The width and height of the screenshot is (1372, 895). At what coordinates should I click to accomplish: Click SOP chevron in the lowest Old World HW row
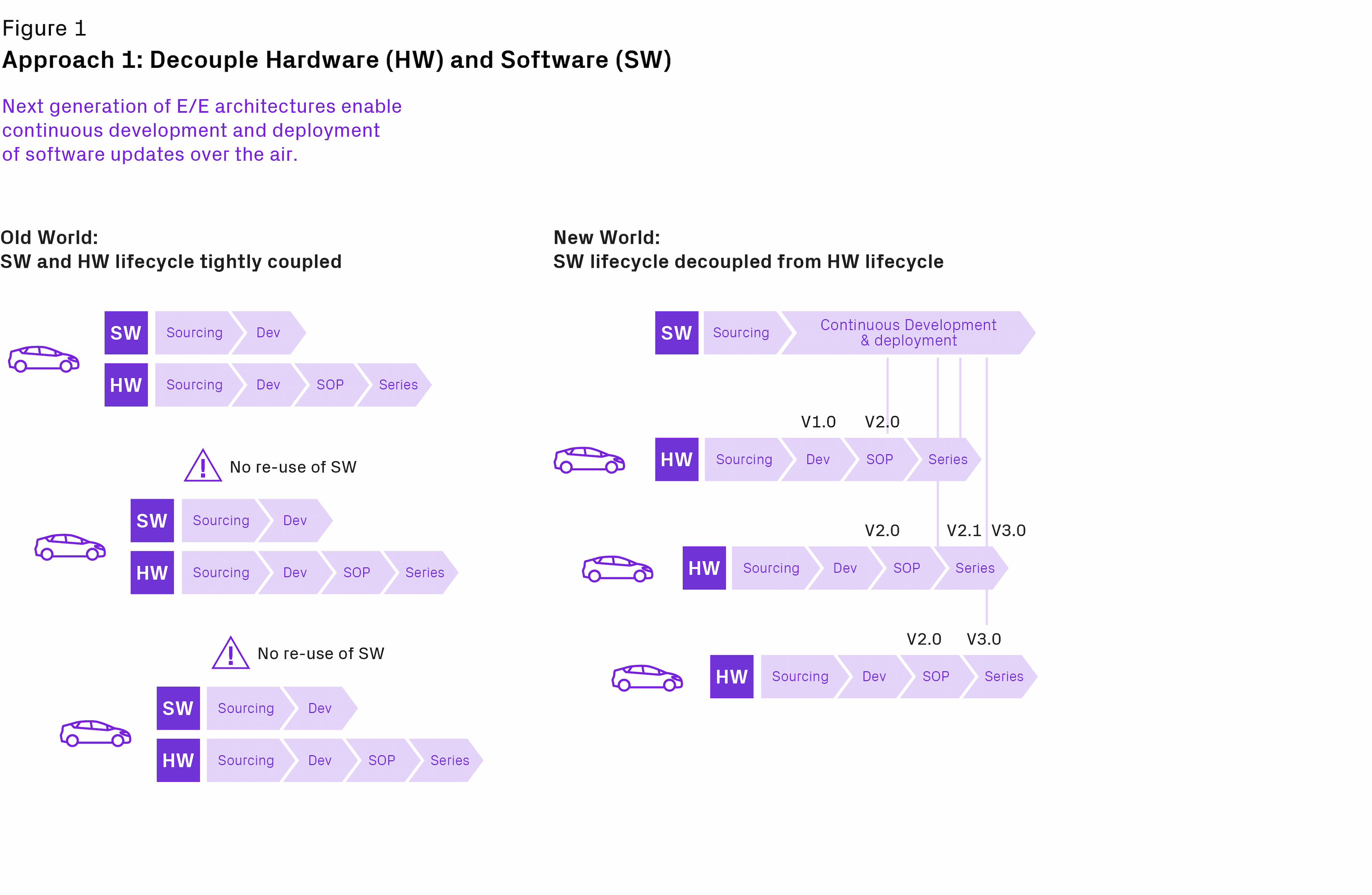tap(383, 761)
